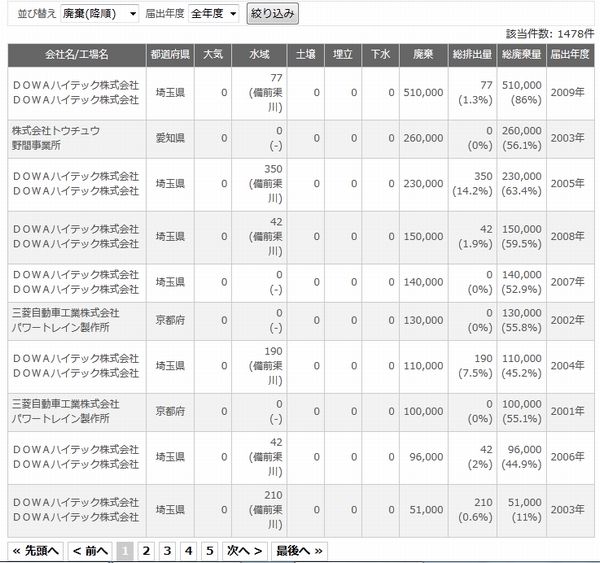600x563 pixels.
Task: Click the 96,000 廃棄 value cell
Action: [423, 457]
